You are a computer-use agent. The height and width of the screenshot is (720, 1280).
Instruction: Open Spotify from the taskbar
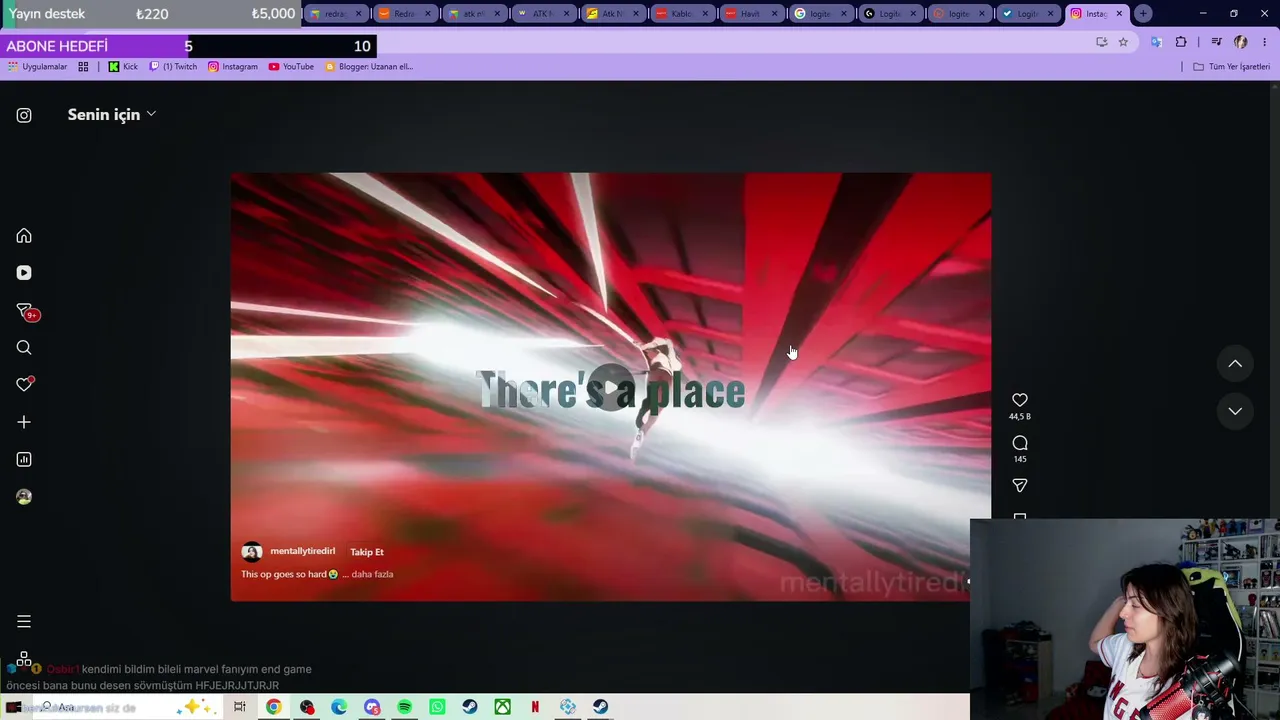(405, 707)
